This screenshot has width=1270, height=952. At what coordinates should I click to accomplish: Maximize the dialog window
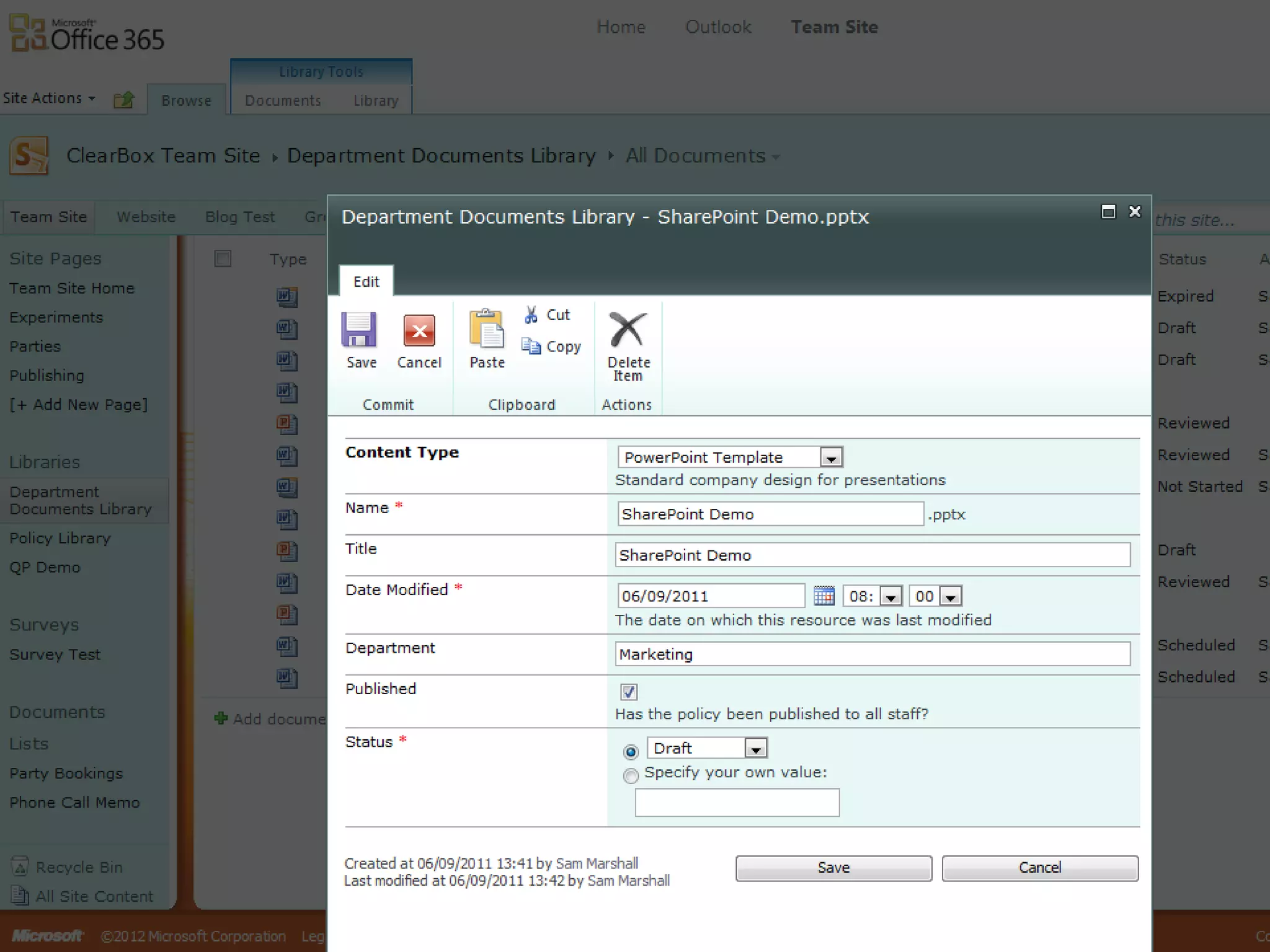(1108, 212)
